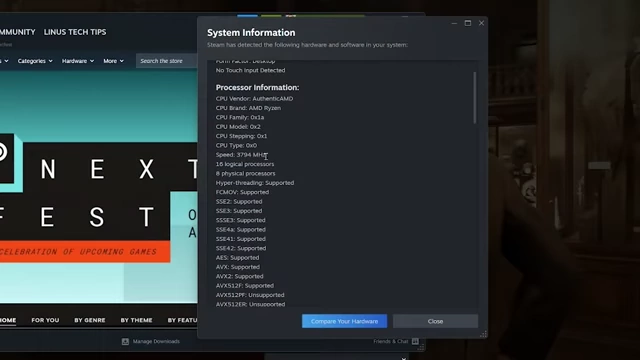Select the BY GENRE tab

click(90, 320)
